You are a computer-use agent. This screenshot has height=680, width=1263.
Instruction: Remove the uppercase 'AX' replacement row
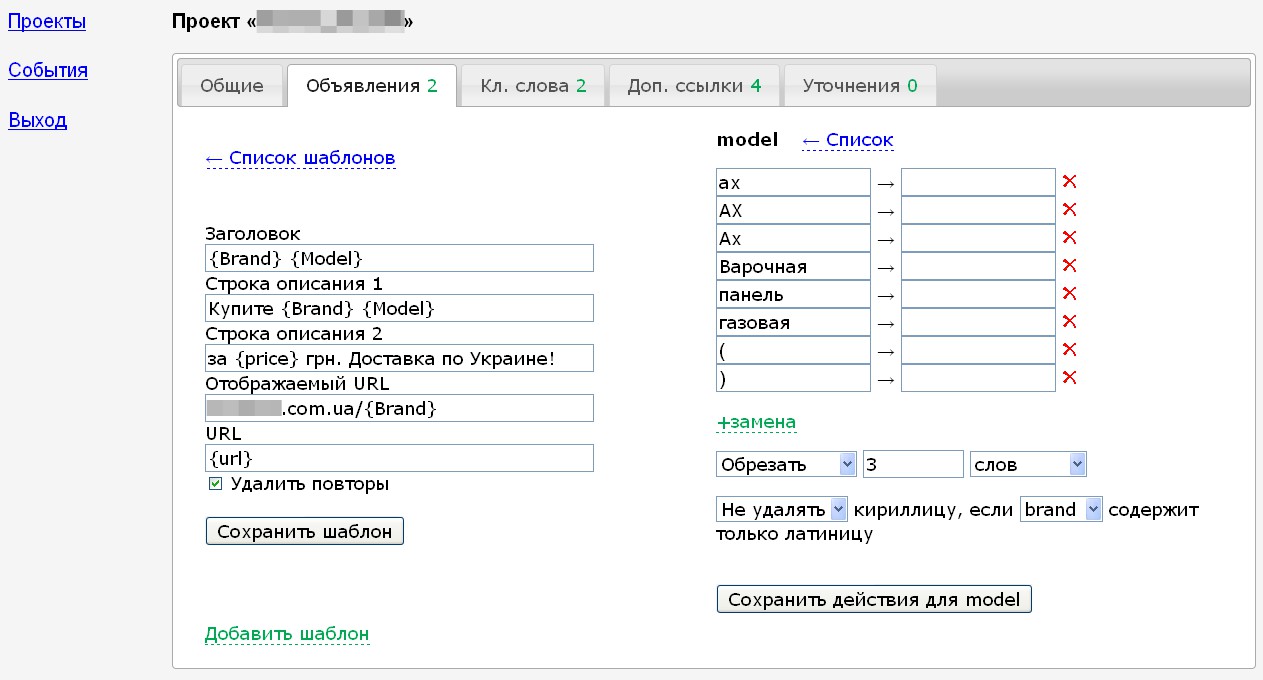click(x=1069, y=210)
